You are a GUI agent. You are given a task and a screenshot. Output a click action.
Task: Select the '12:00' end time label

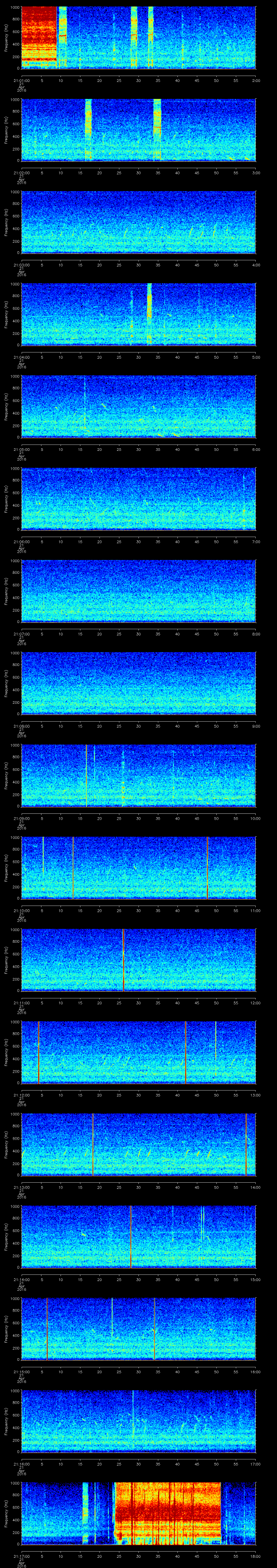point(255,1003)
